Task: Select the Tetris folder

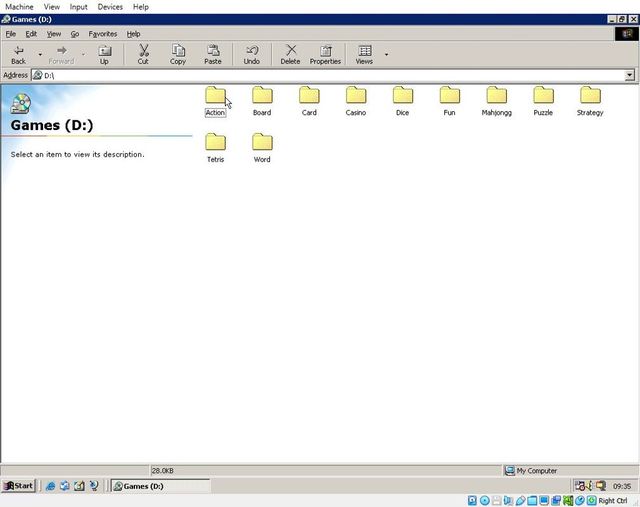Action: (x=215, y=148)
